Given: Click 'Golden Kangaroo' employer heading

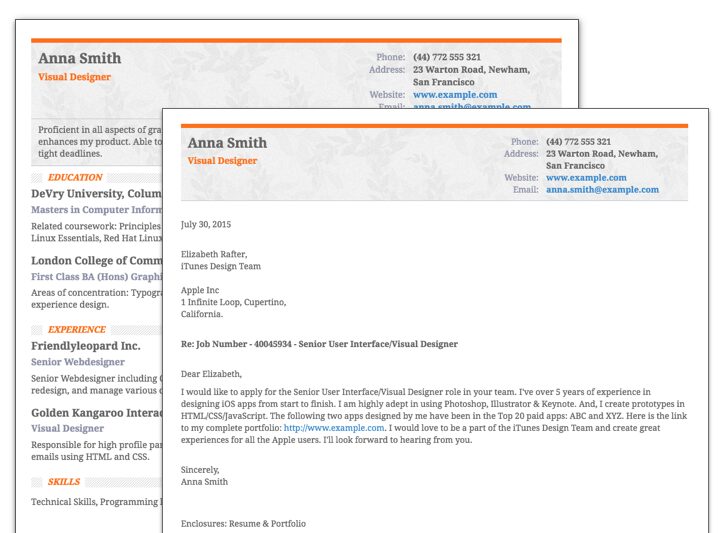Looking at the screenshot, I should coord(96,413).
